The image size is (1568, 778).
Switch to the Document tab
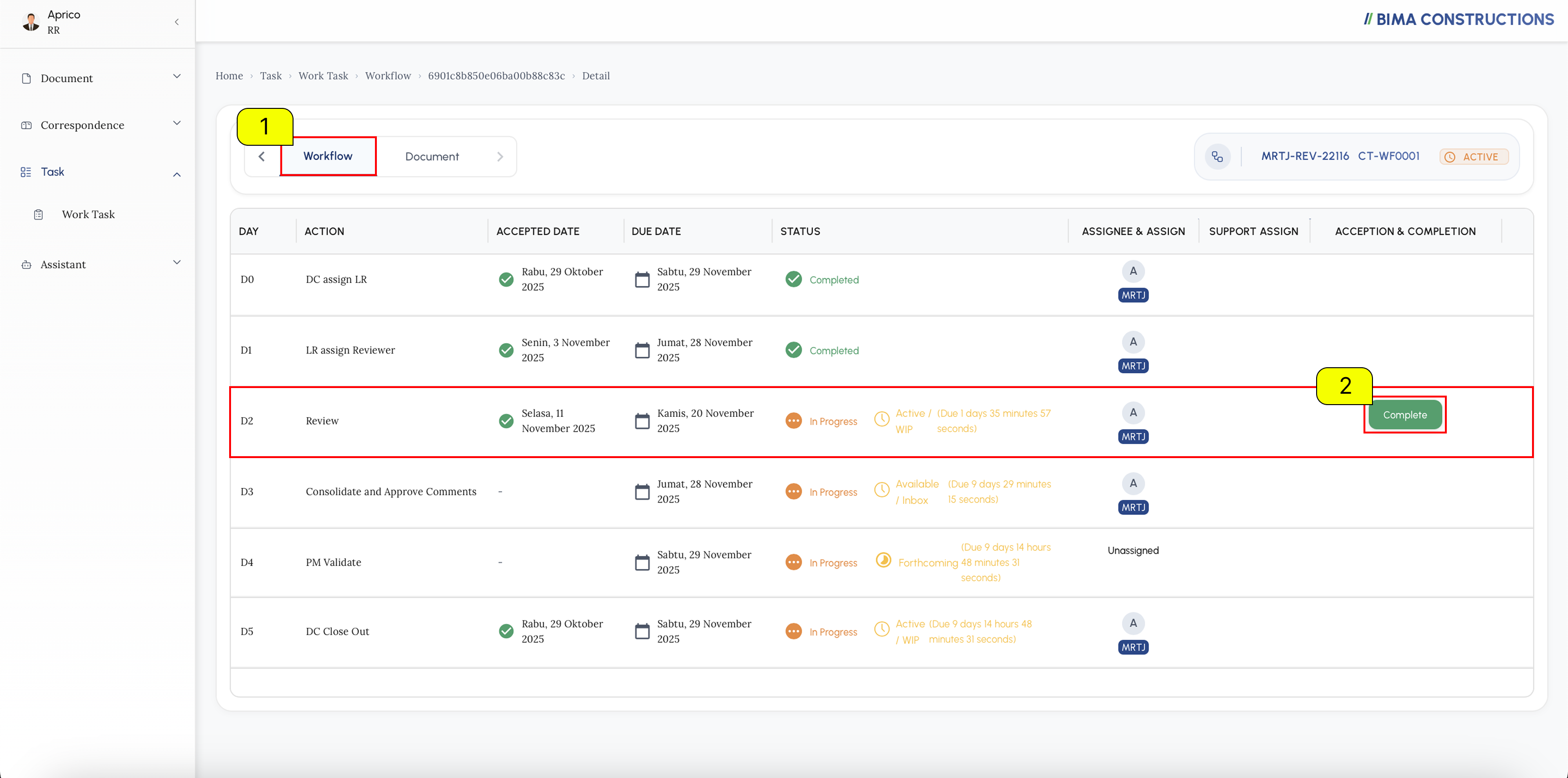[x=432, y=157]
